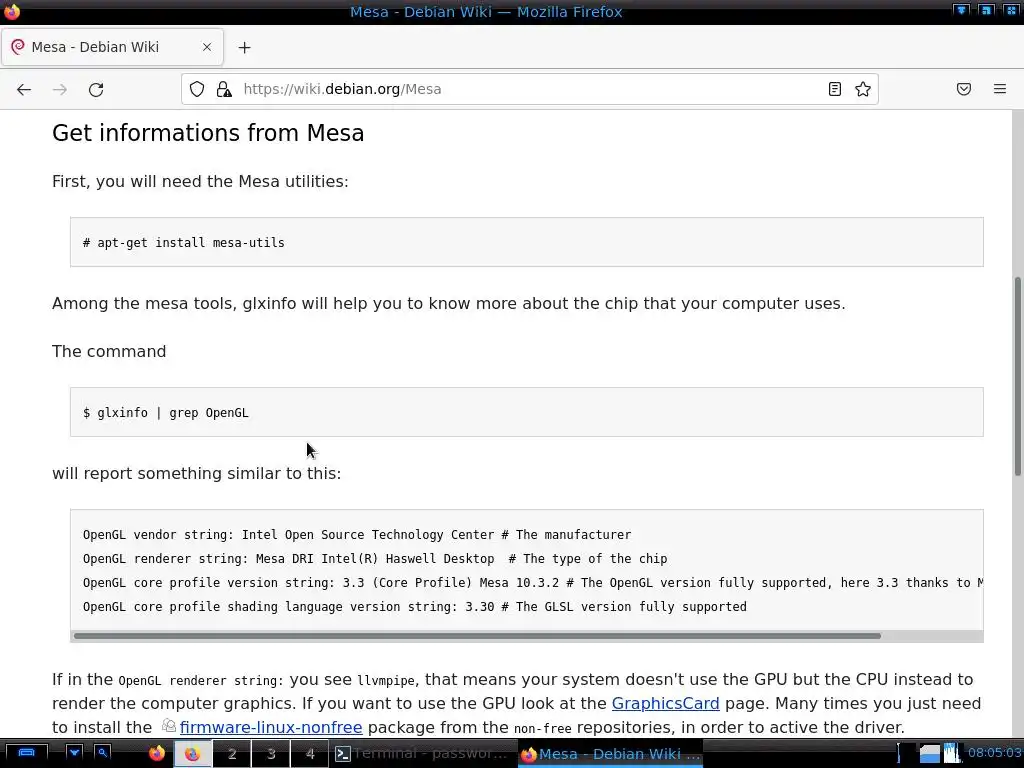Open the GraphicsCard wiki link

[665, 703]
